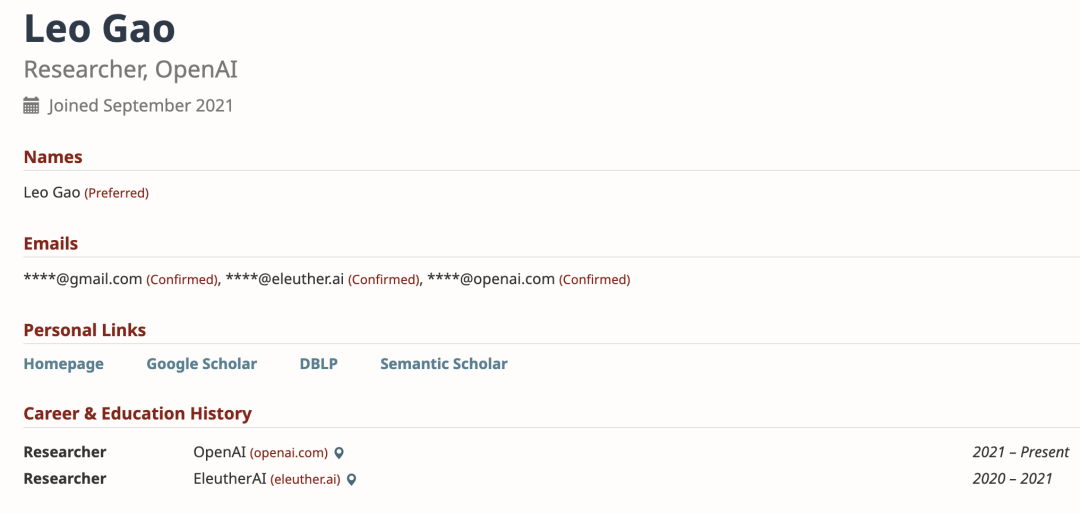This screenshot has height=513, width=1080.
Task: Open the Homepage link
Action: click(63, 364)
